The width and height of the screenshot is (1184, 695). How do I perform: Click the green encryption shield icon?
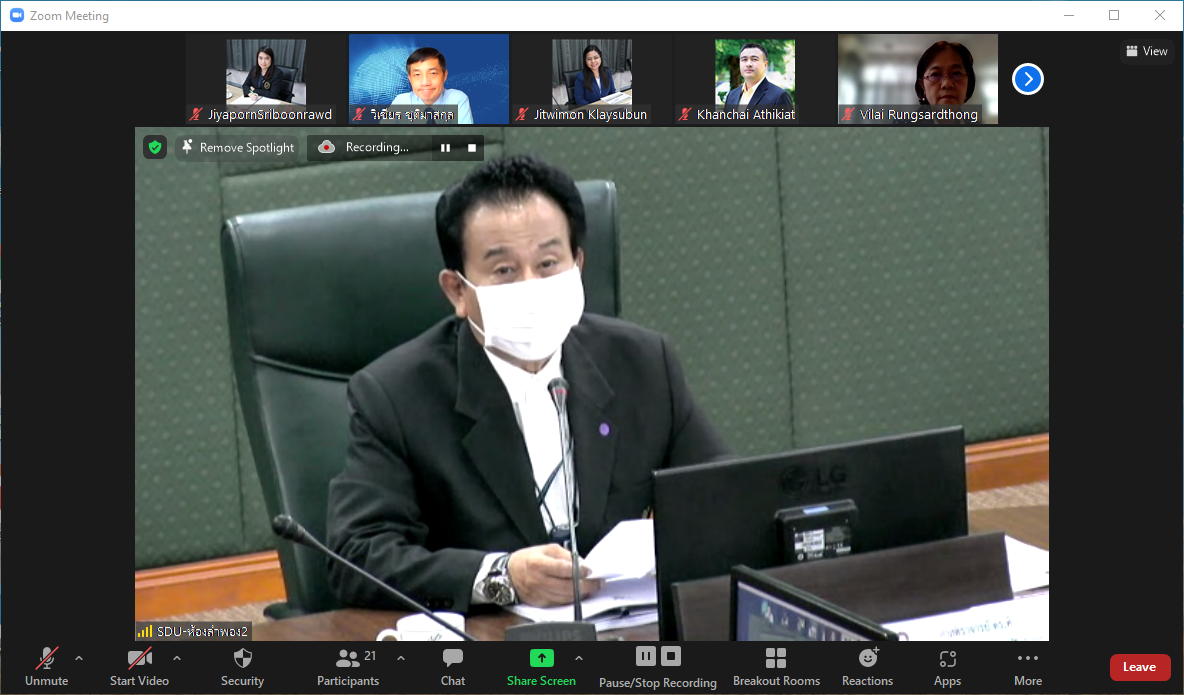tap(154, 147)
